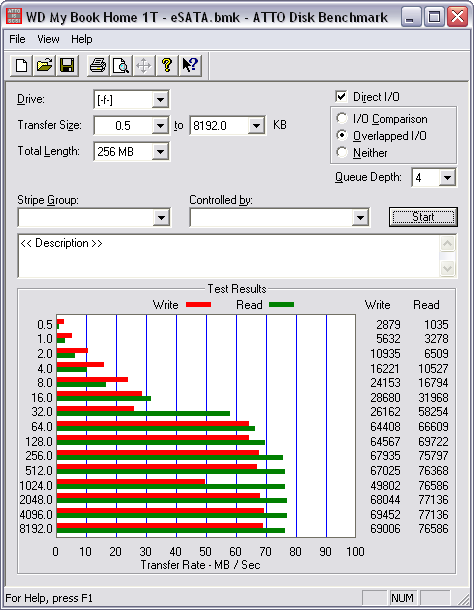This screenshot has height=610, width=474.
Task: Click the 'For Help, press F1' status text
Action: pos(49,598)
